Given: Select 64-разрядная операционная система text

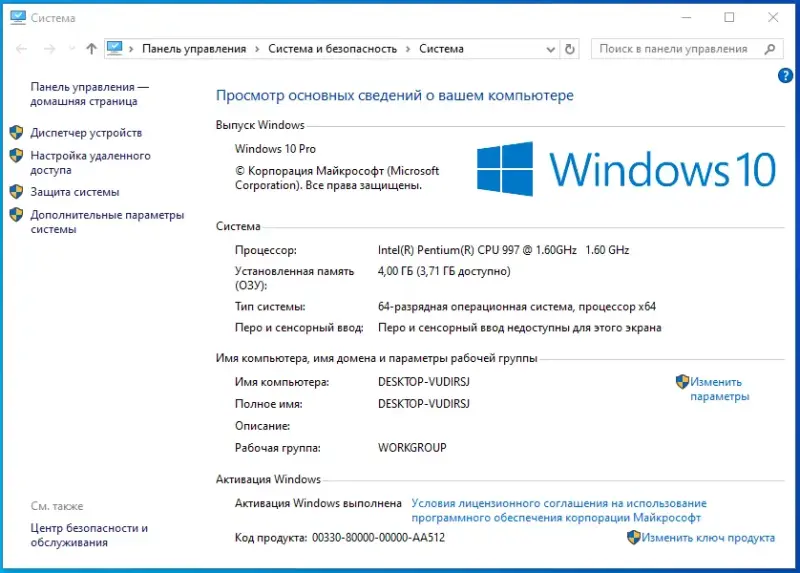Looking at the screenshot, I should pos(517,307).
